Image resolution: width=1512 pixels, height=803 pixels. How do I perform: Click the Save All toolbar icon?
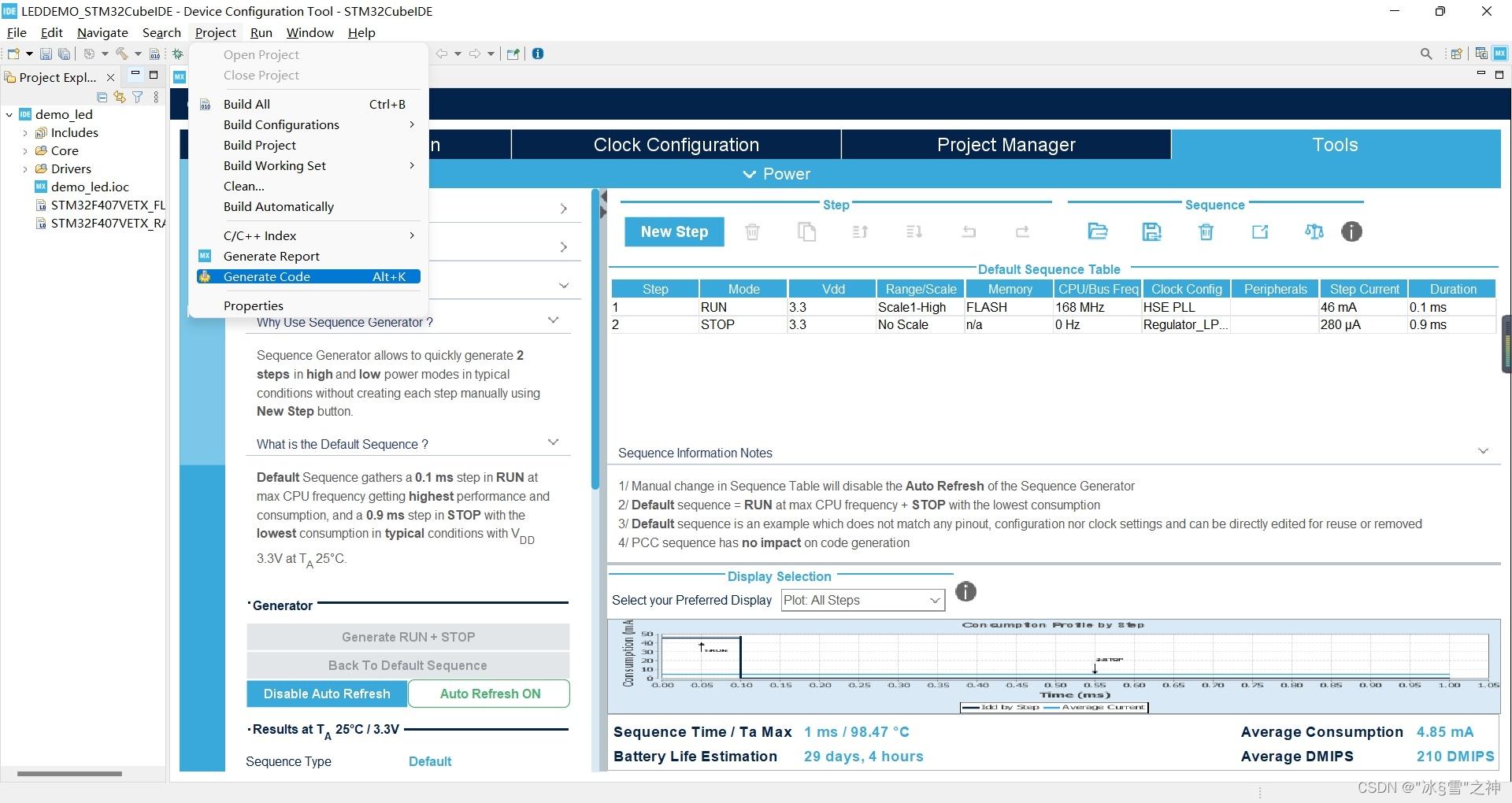pyautogui.click(x=65, y=54)
